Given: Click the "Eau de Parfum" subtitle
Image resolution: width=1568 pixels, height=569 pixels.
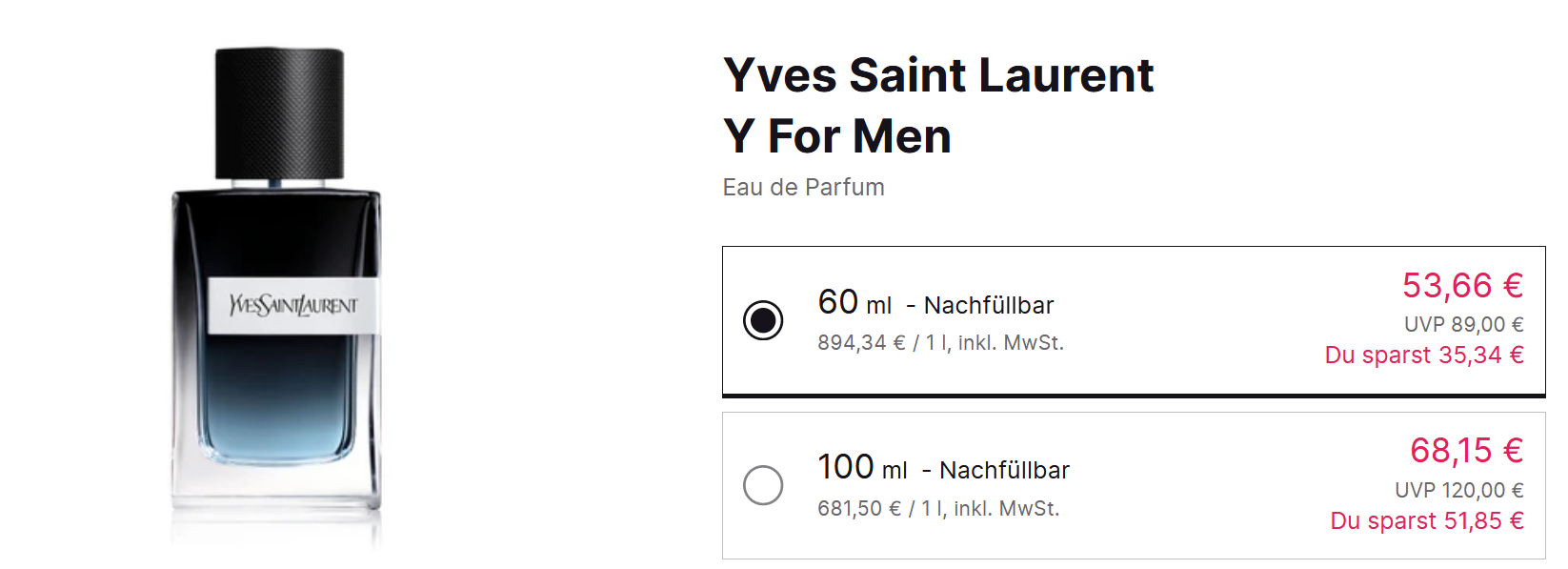Looking at the screenshot, I should [803, 188].
